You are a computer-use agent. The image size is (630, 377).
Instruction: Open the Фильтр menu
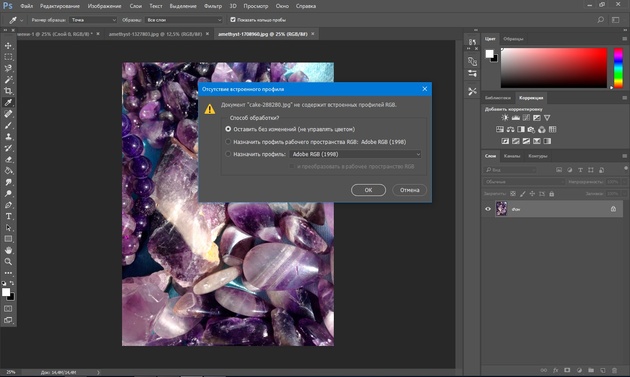click(213, 6)
